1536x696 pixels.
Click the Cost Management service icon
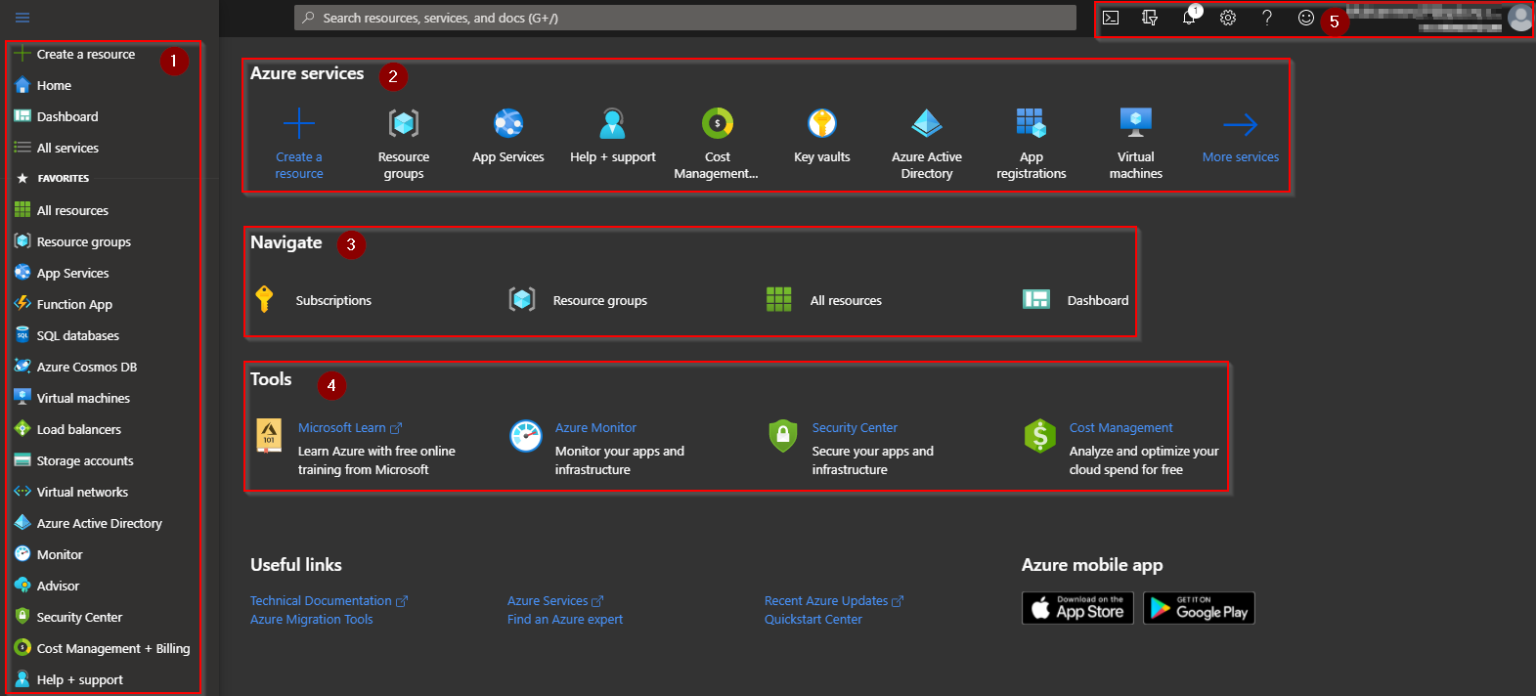click(717, 124)
